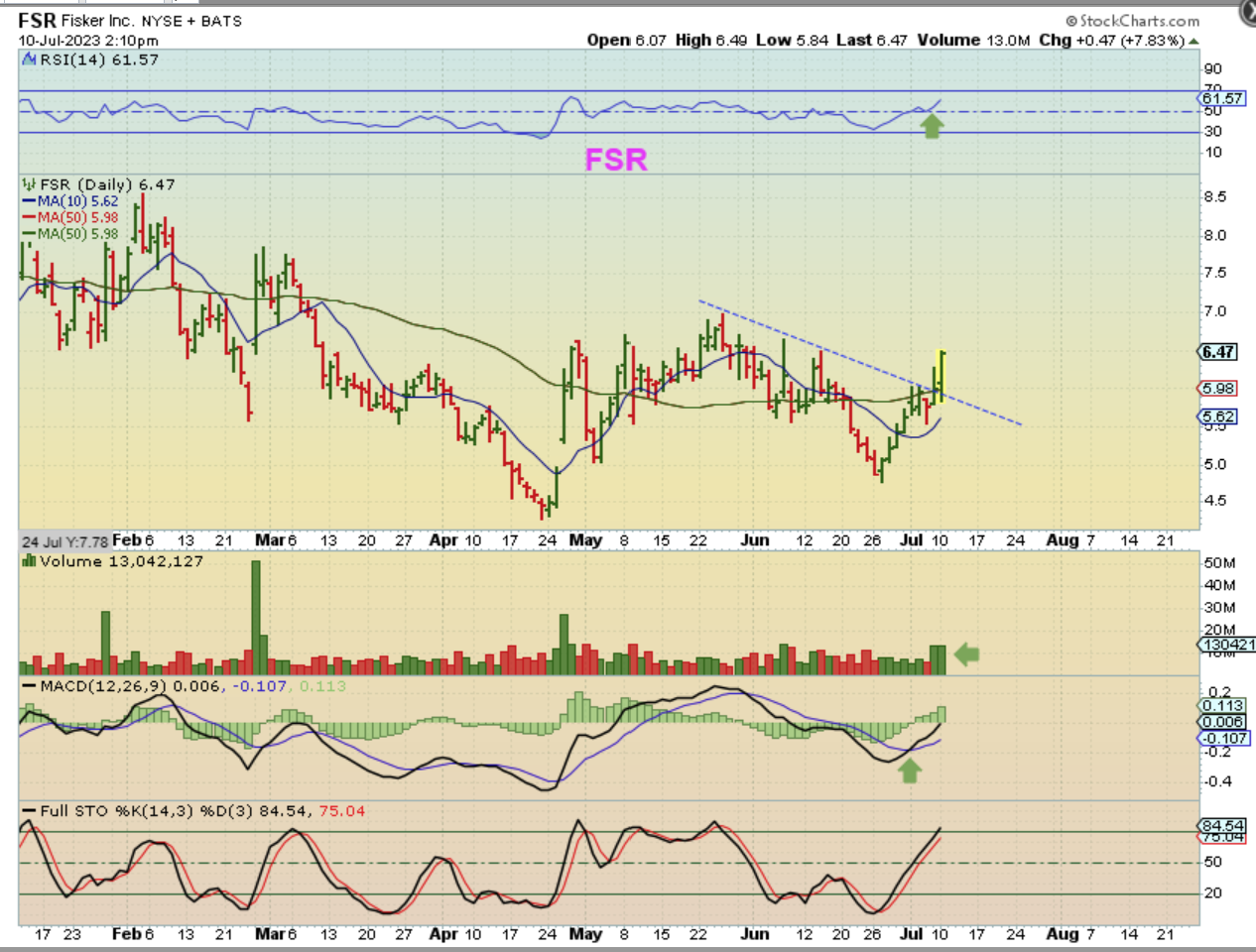Click the 90 level on RSI axis
Image resolution: width=1256 pixels, height=952 pixels.
[1212, 69]
